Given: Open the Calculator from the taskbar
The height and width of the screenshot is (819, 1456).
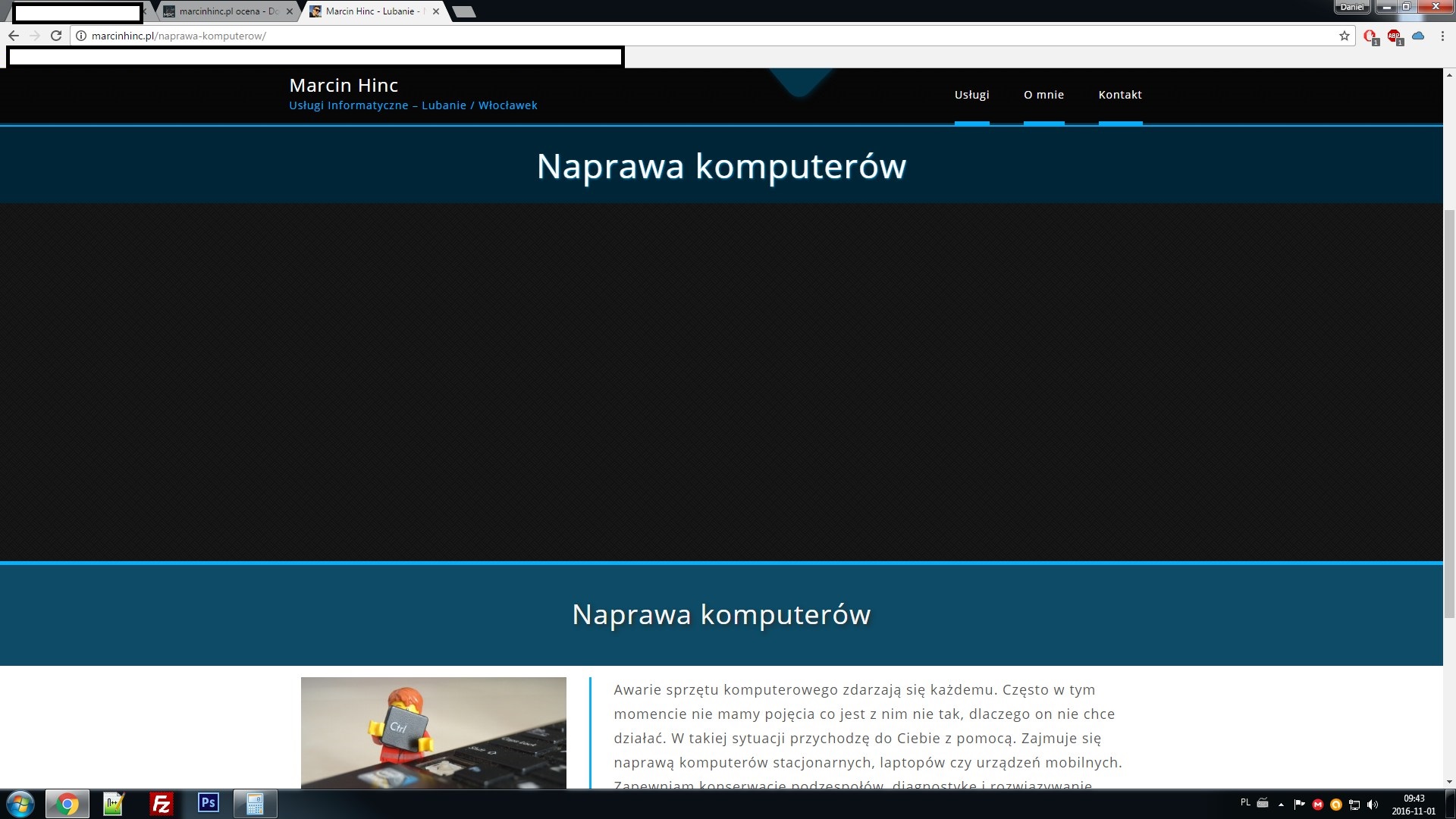Looking at the screenshot, I should point(255,804).
